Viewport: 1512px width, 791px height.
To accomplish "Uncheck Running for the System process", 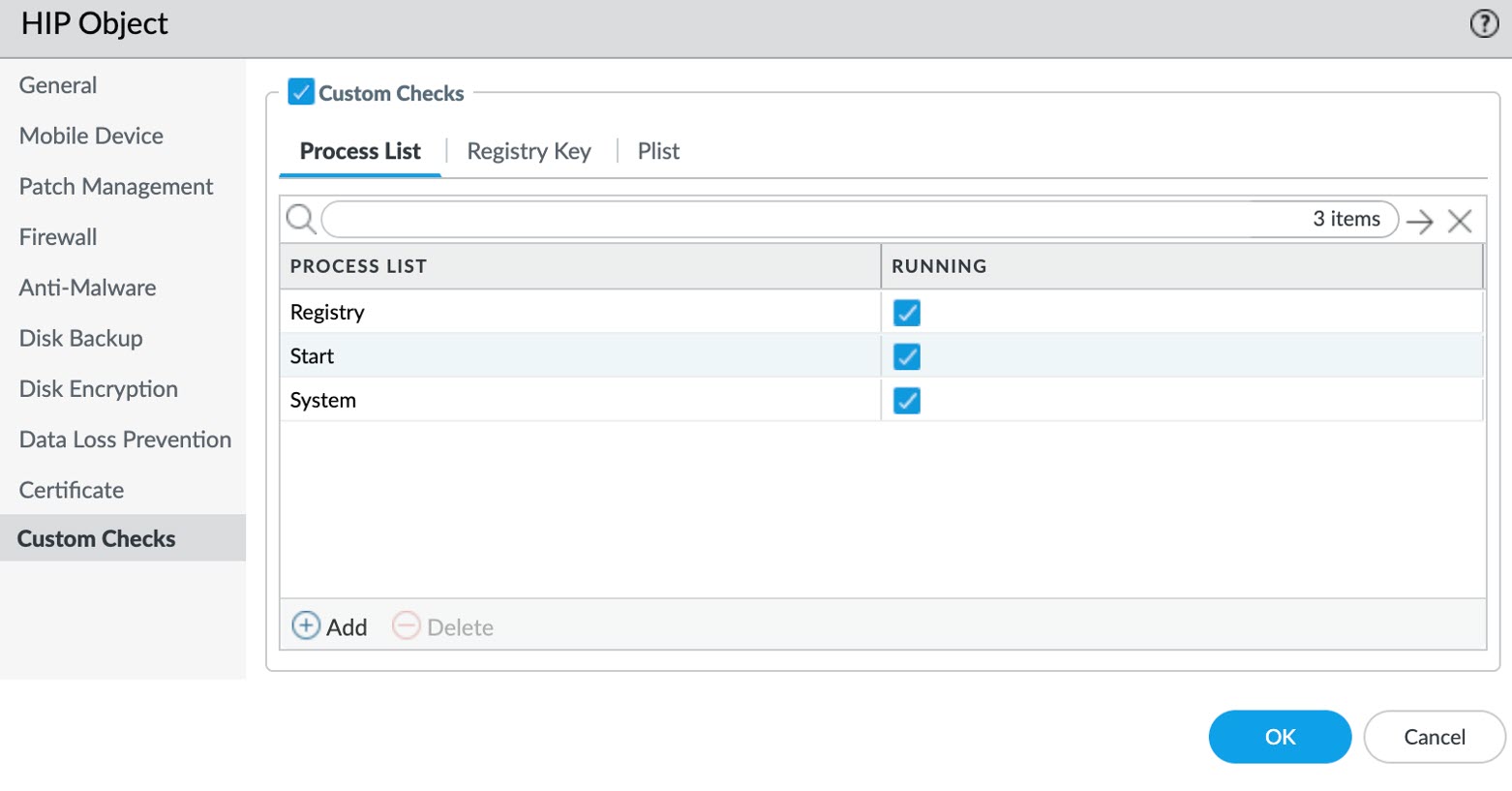I will (x=907, y=401).
